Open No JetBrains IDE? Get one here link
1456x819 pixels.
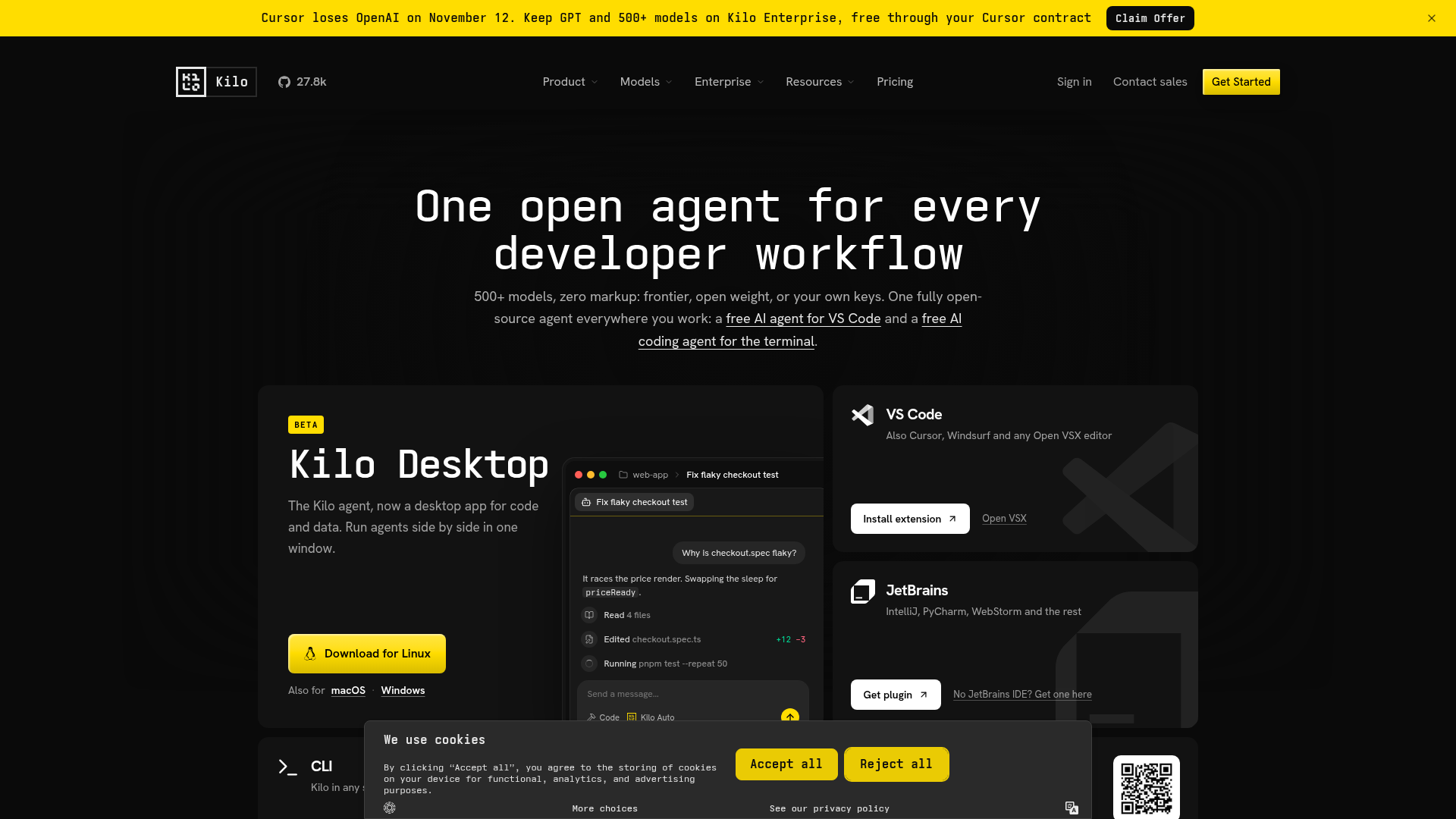coord(1022,695)
